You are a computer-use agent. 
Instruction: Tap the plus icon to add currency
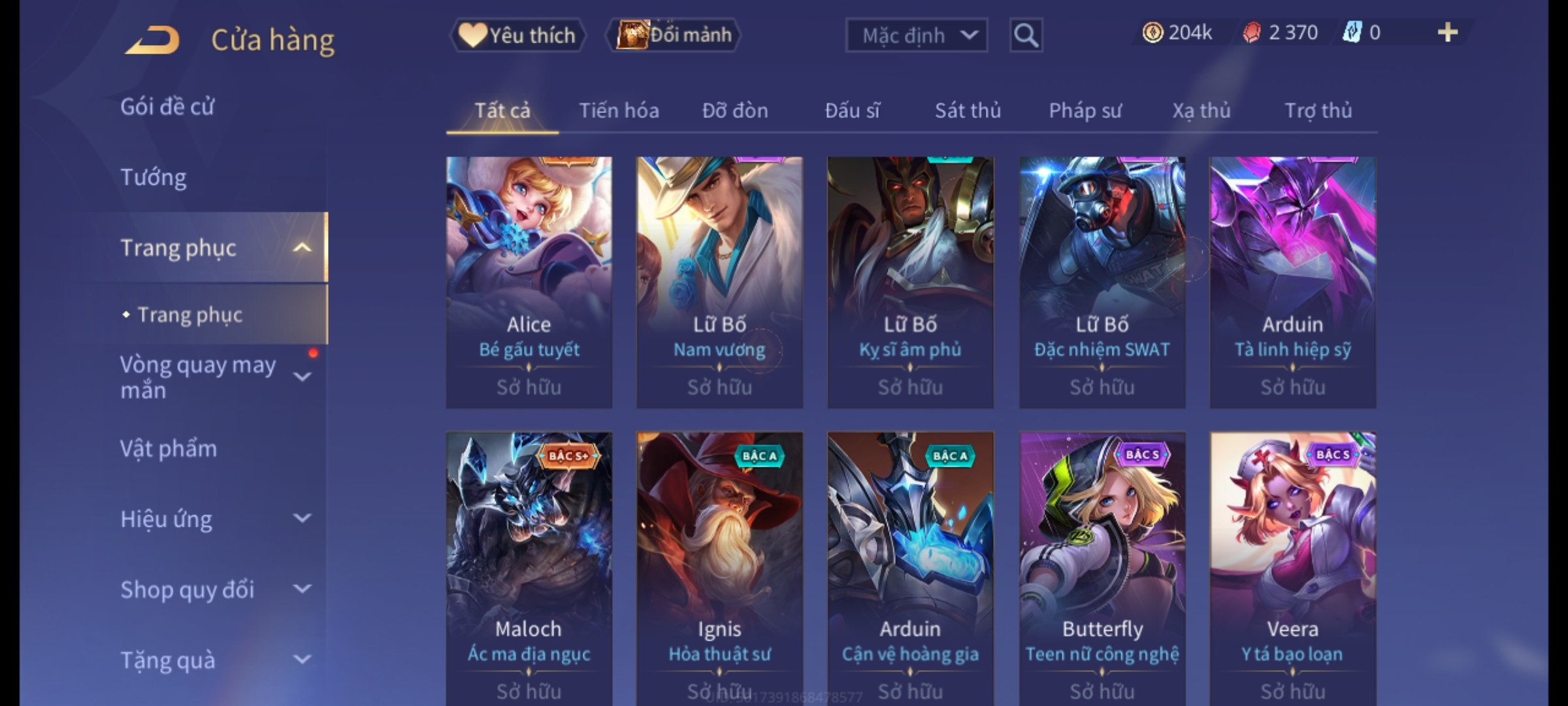pyautogui.click(x=1448, y=33)
